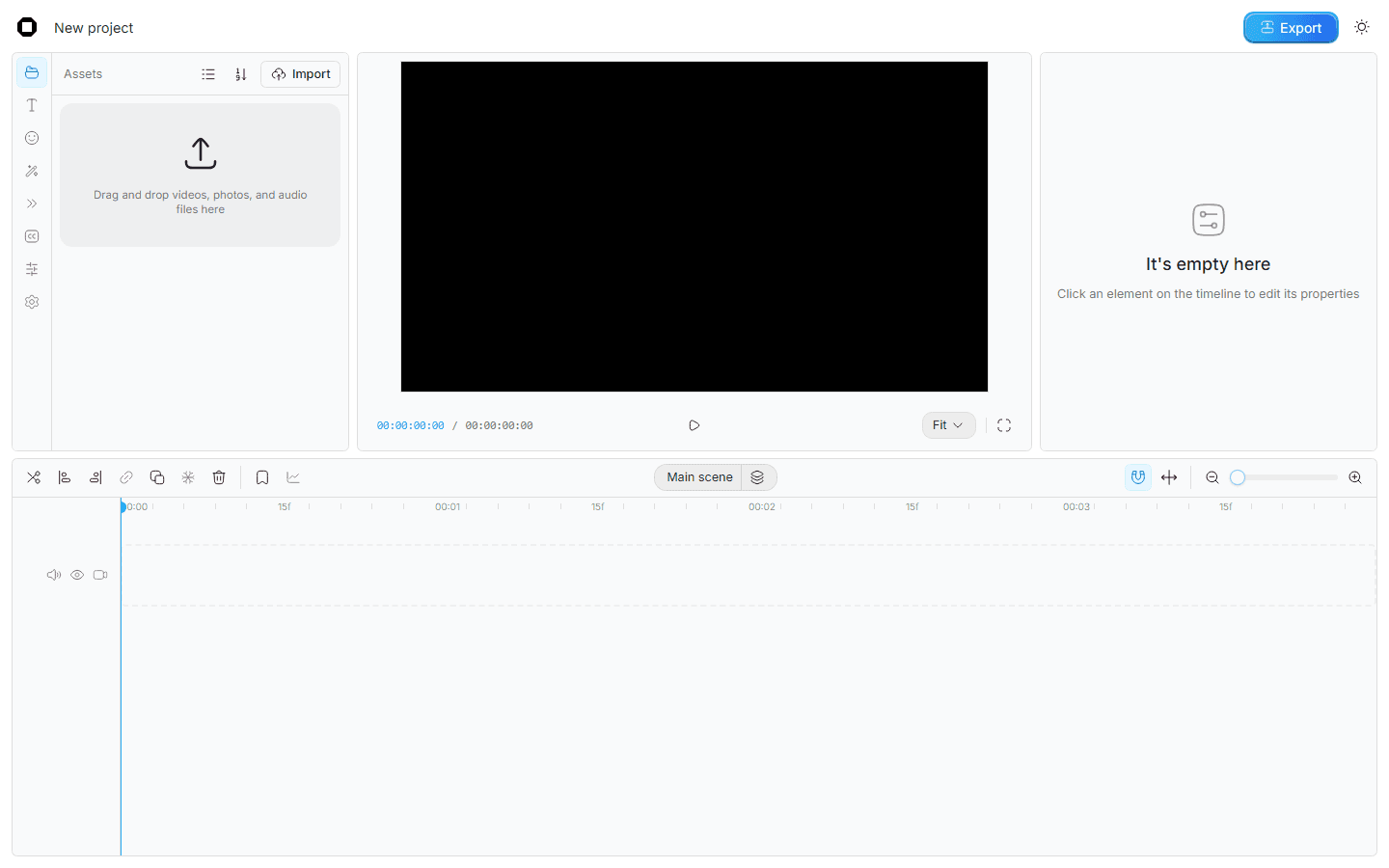Click the 00:02 mark on timeline ruler
Image resolution: width=1389 pixels, height=868 pixels.
coord(762,506)
